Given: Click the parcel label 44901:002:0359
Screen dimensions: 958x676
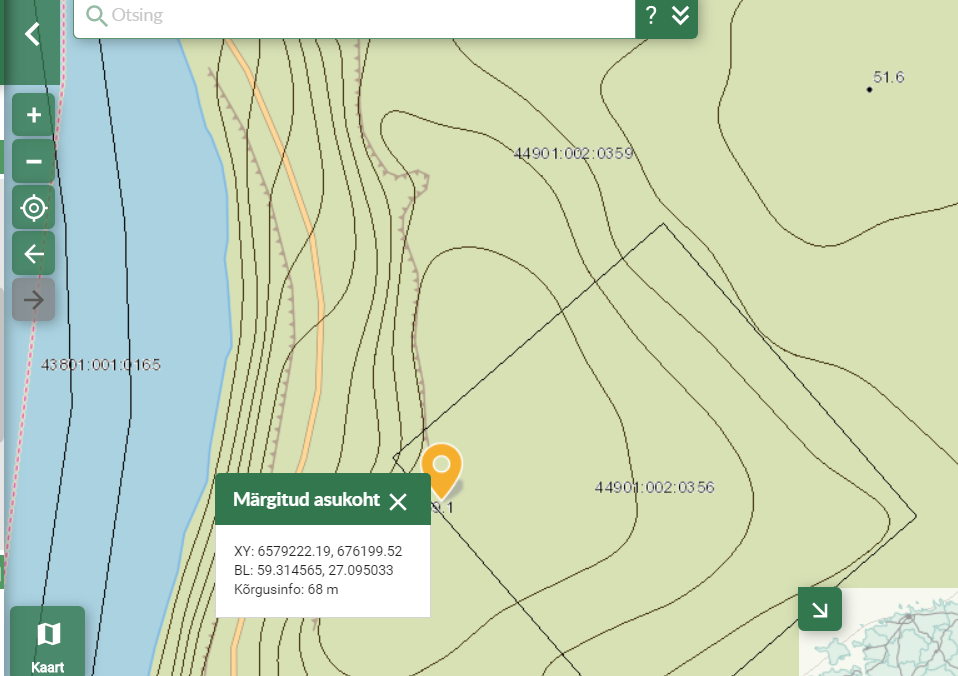Looking at the screenshot, I should [573, 154].
